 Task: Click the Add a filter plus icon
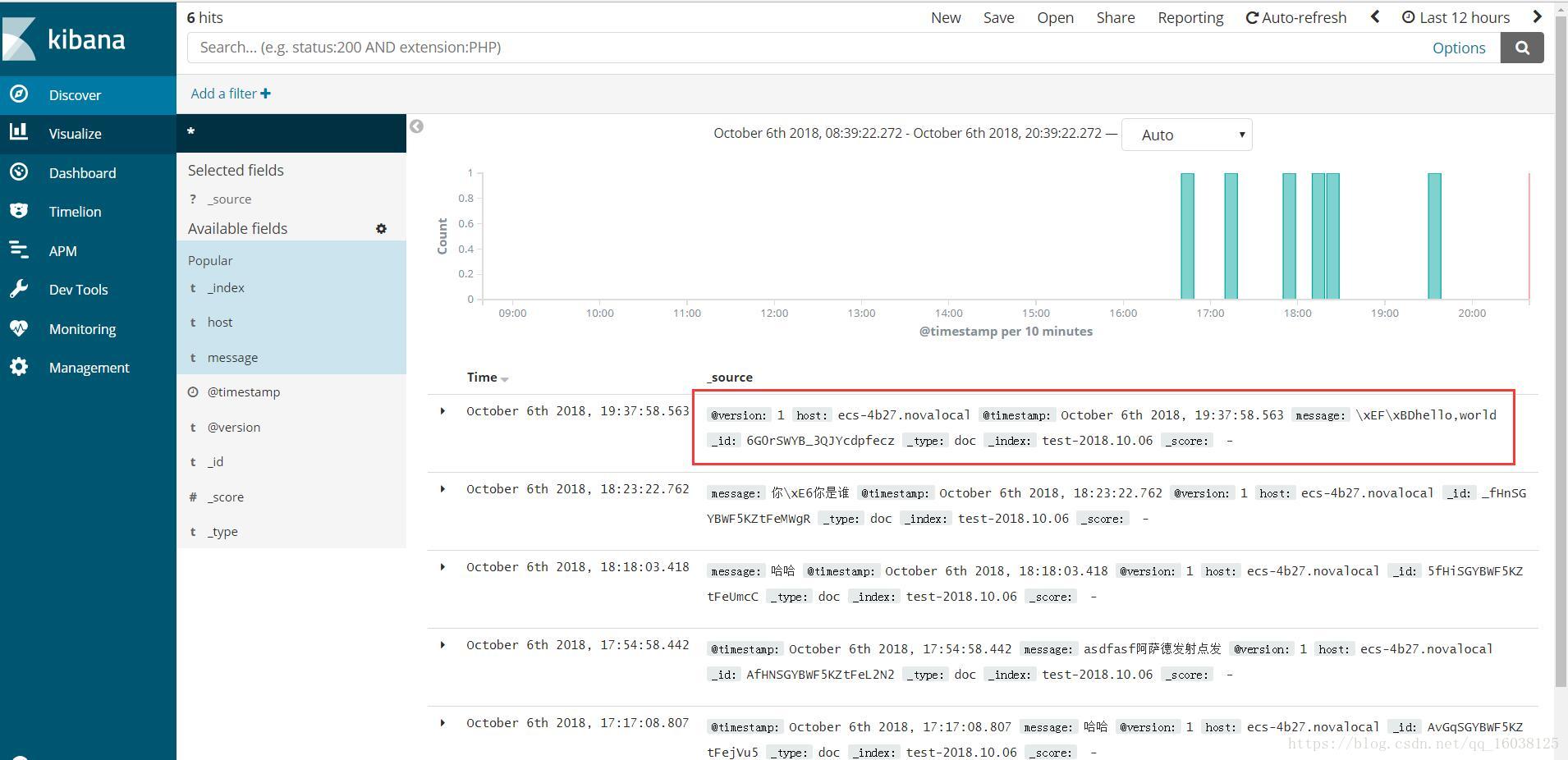(x=265, y=94)
